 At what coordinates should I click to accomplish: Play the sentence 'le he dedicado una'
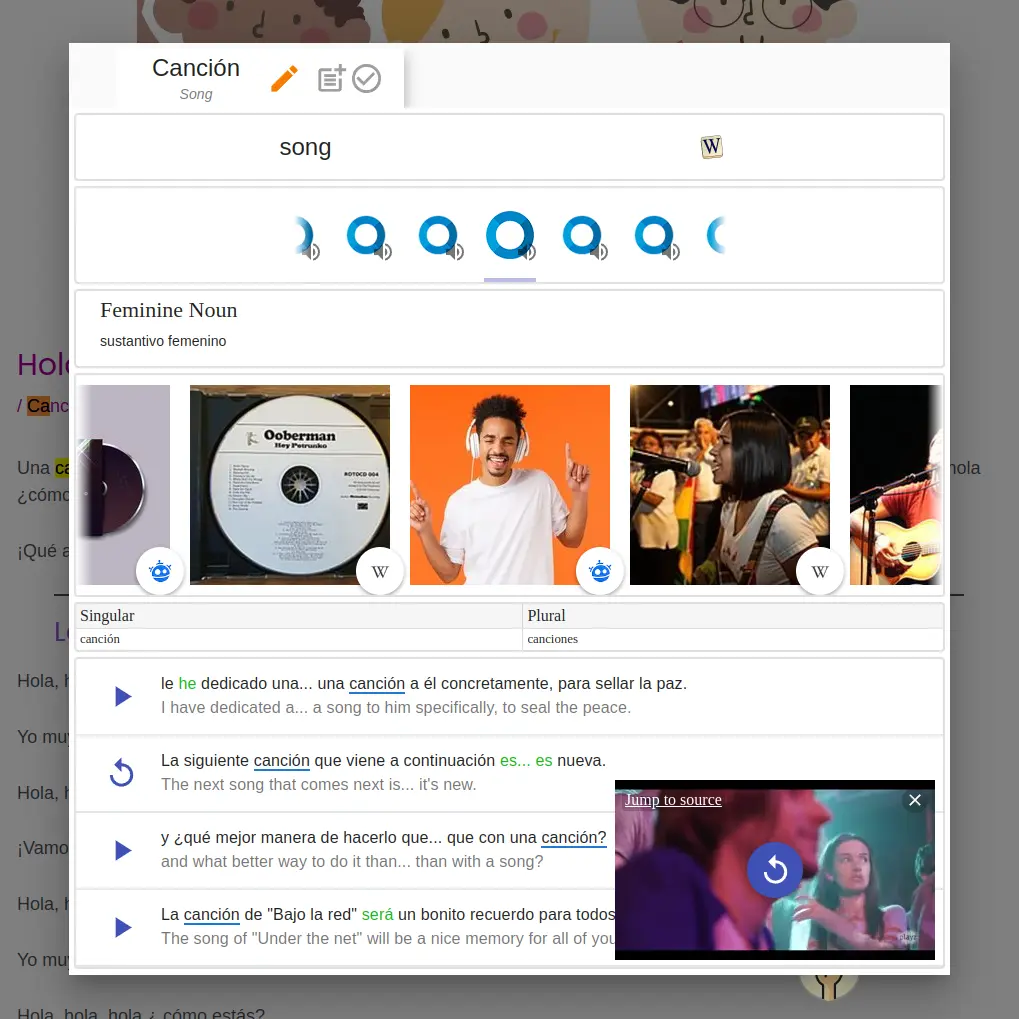pyautogui.click(x=122, y=696)
